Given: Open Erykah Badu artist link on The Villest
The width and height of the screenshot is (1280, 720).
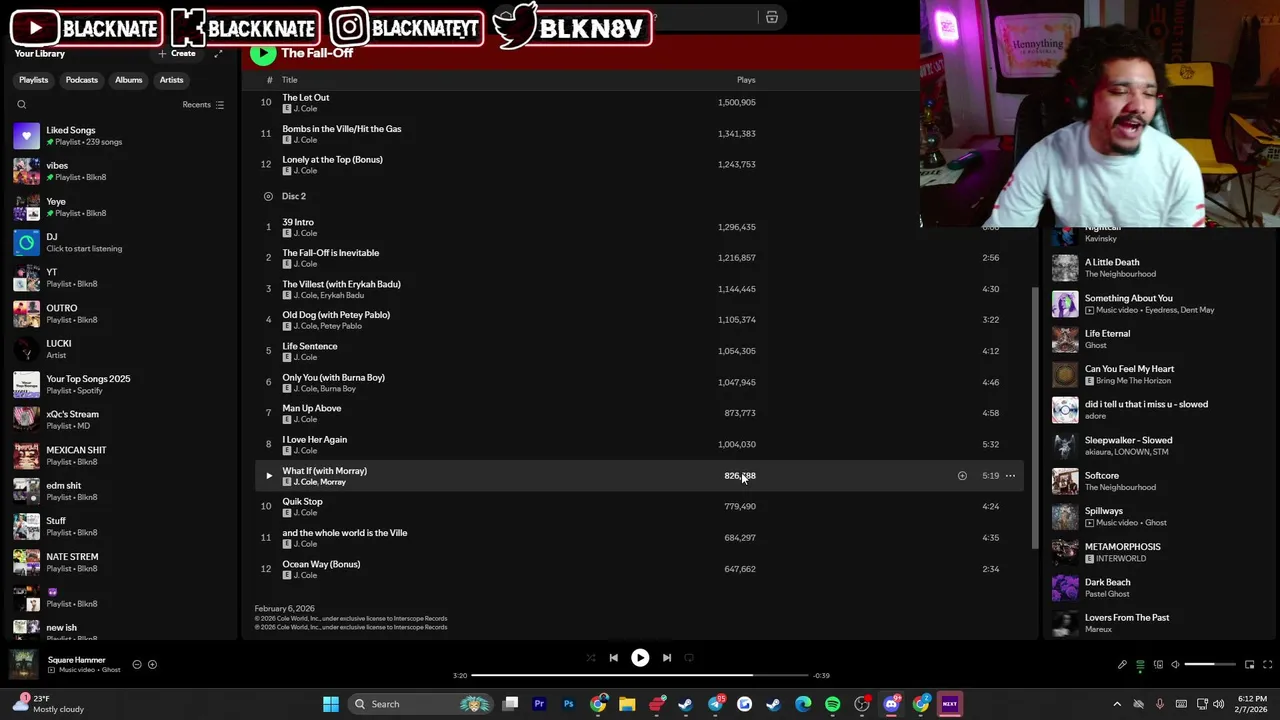Looking at the screenshot, I should pyautogui.click(x=342, y=295).
